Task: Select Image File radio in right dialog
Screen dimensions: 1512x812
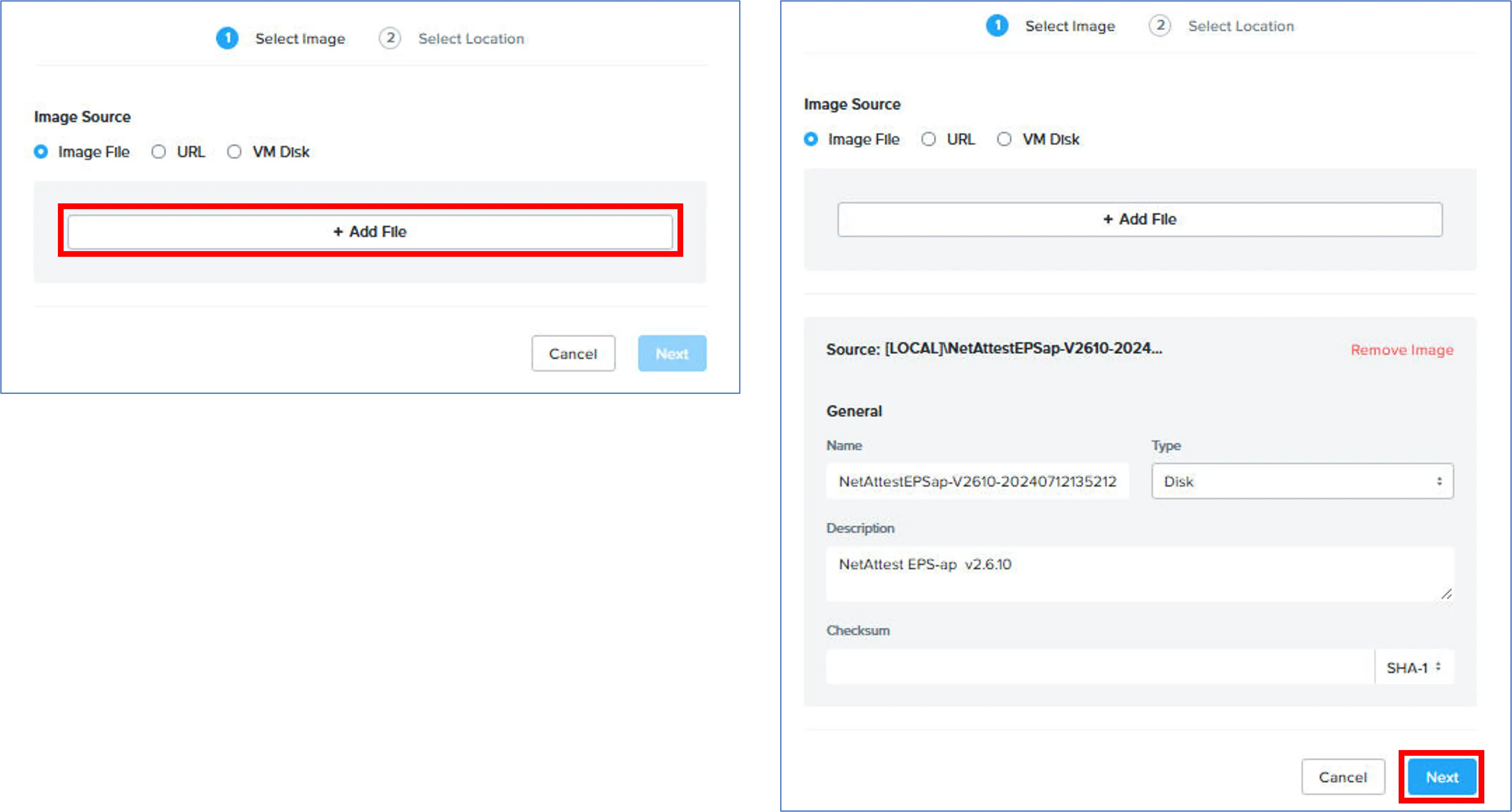Action: [810, 139]
